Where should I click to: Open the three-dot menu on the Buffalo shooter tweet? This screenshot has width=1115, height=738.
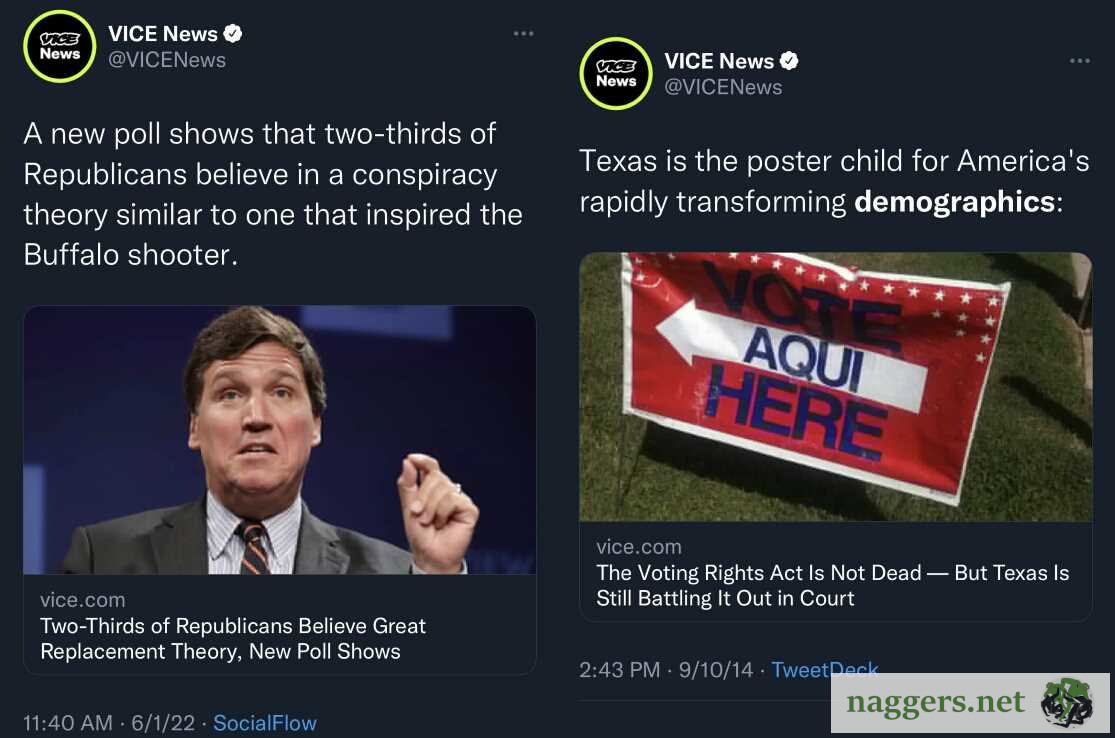point(523,34)
